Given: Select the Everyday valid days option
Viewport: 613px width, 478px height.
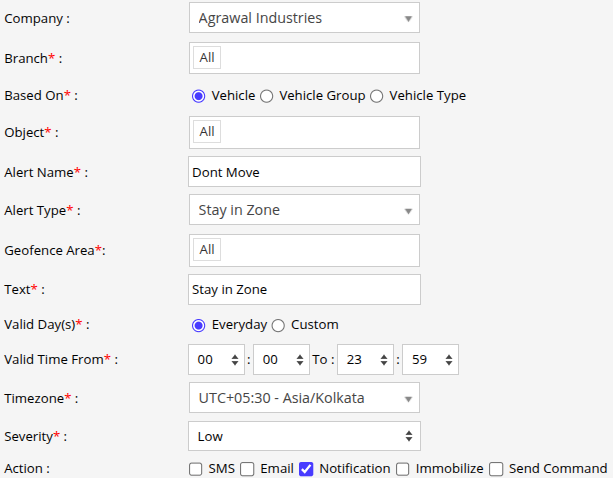Looking at the screenshot, I should click(x=198, y=325).
